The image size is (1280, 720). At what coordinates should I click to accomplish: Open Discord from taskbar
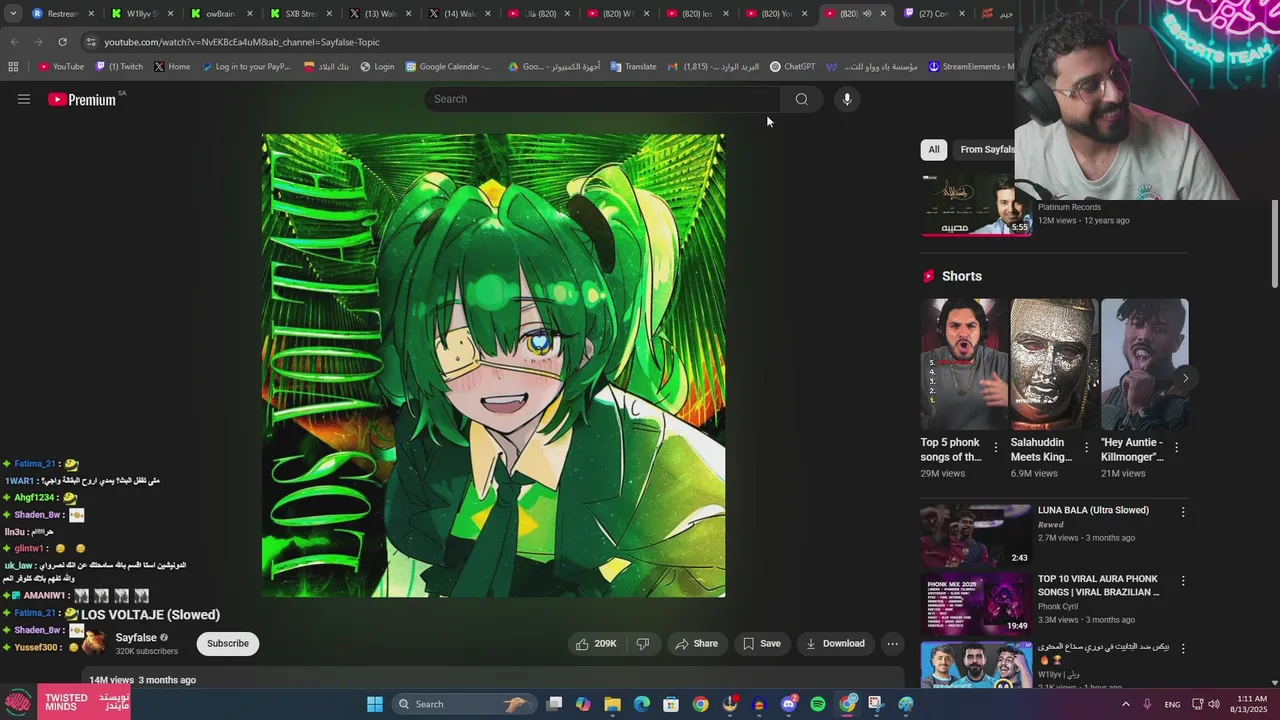pos(788,704)
